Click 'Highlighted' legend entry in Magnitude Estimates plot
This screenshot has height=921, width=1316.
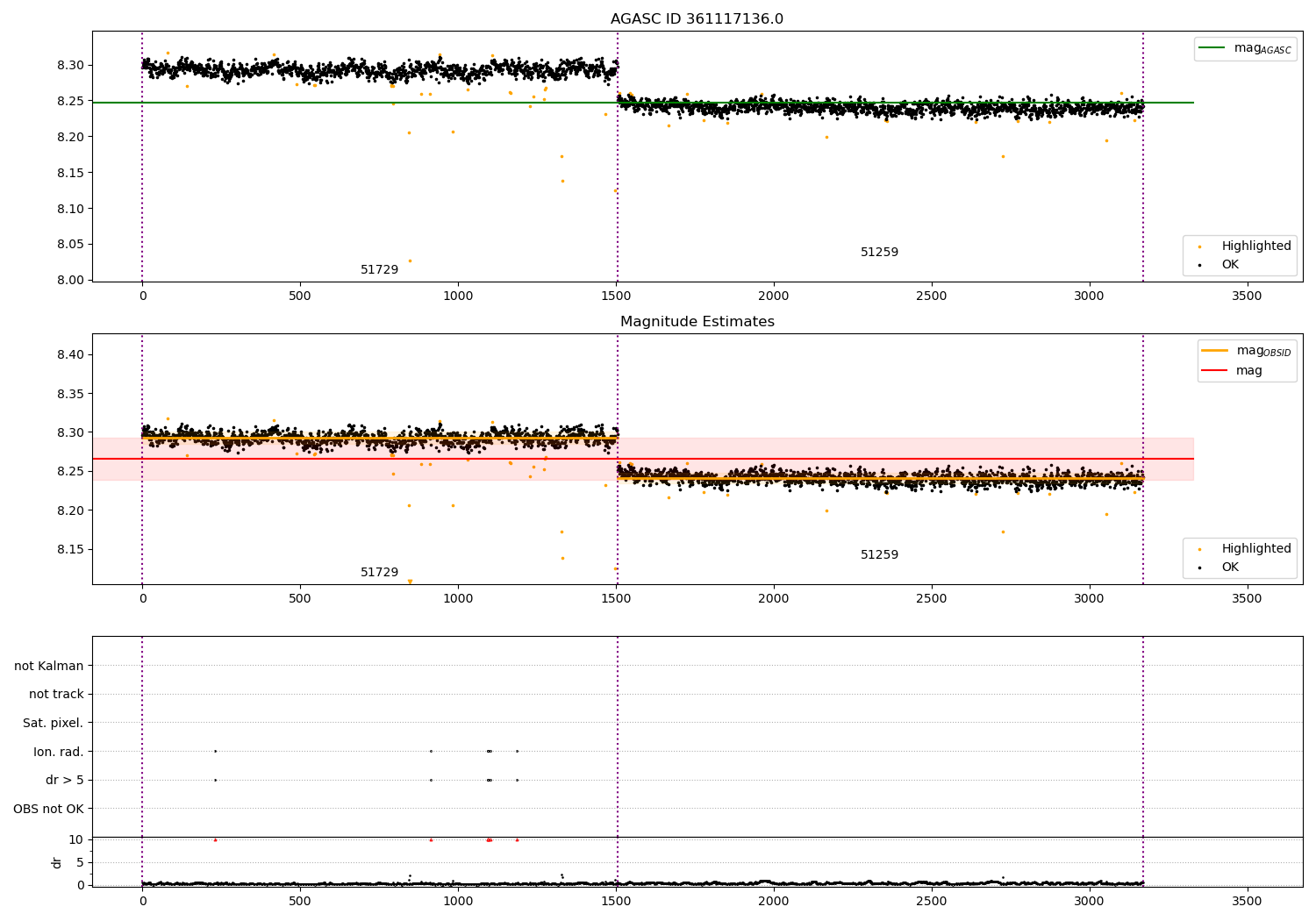pos(1256,548)
